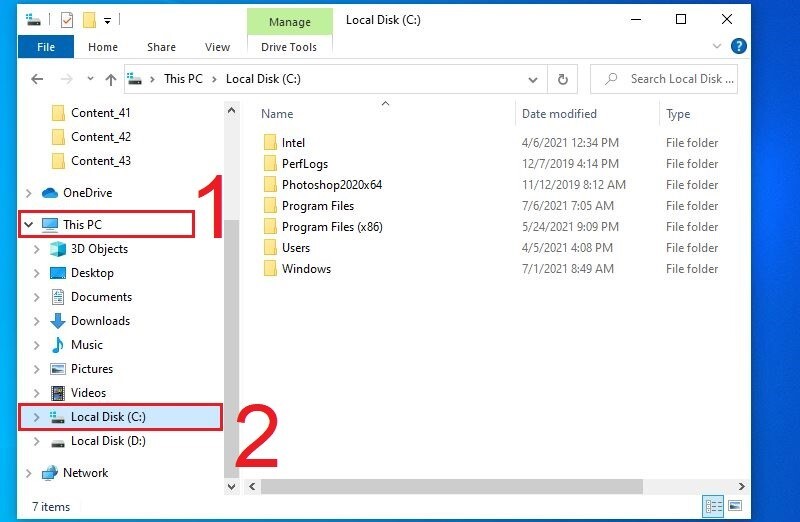800x522 pixels.
Task: Click the Downloads arrow icon
Action: [x=58, y=321]
